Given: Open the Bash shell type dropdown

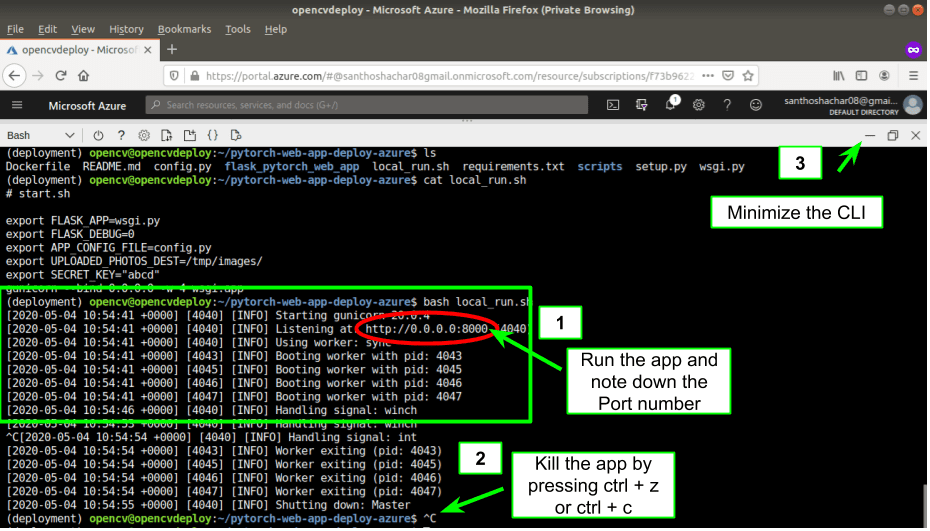Looking at the screenshot, I should (x=40, y=135).
